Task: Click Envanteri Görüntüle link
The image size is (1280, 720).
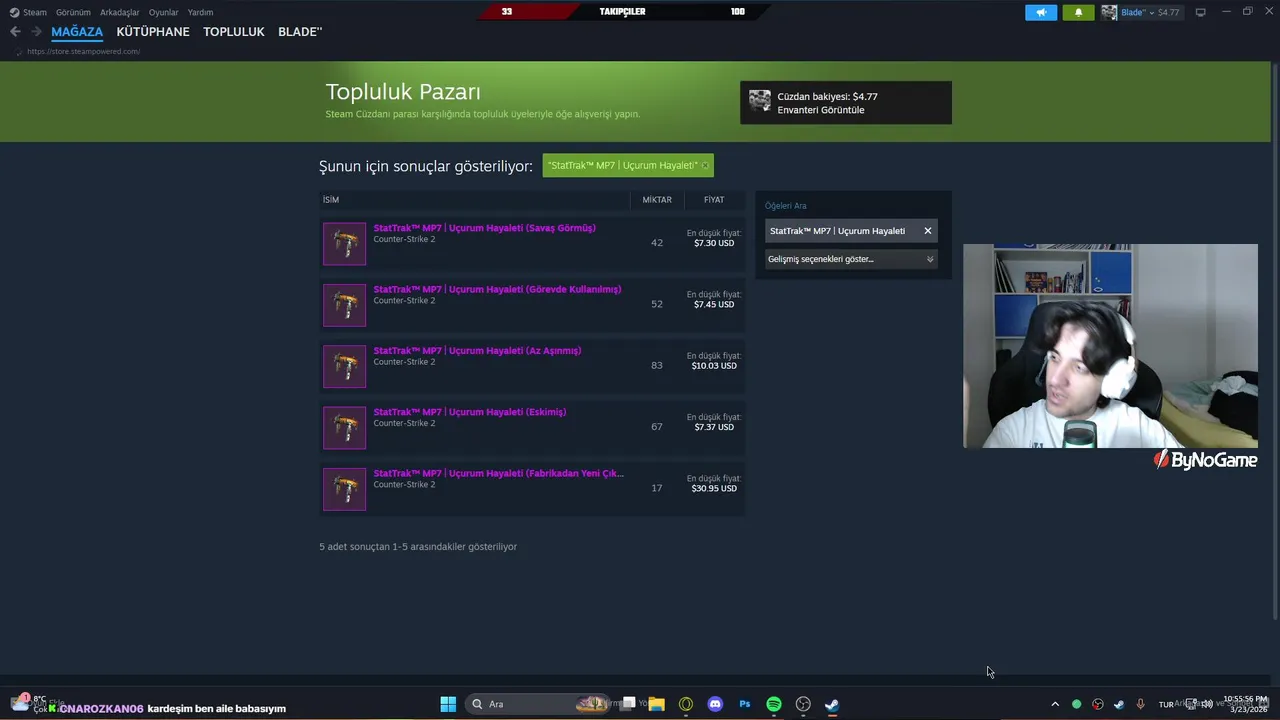Action: tap(821, 110)
